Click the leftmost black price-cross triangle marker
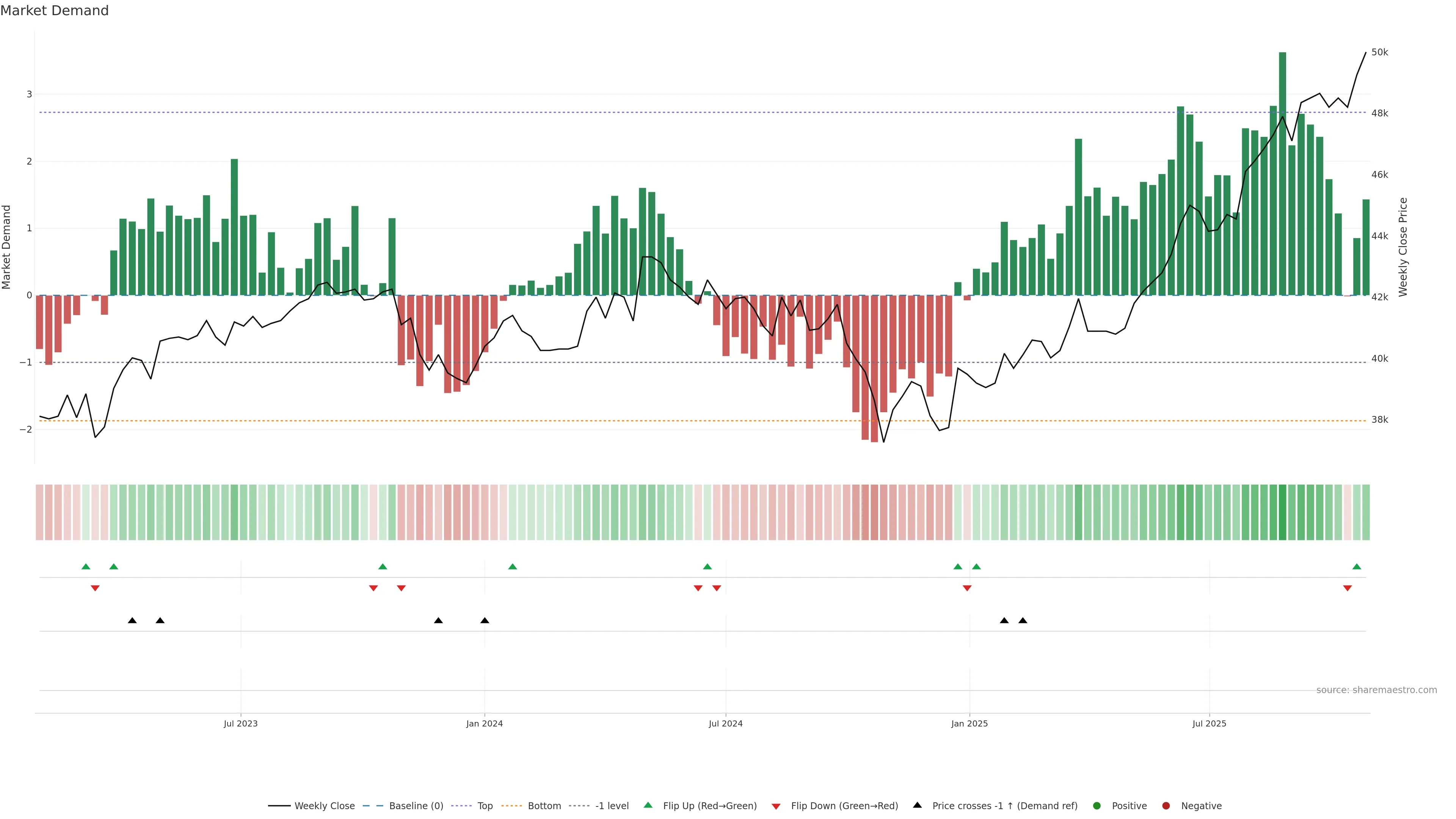The height and width of the screenshot is (819, 1456). 132,621
